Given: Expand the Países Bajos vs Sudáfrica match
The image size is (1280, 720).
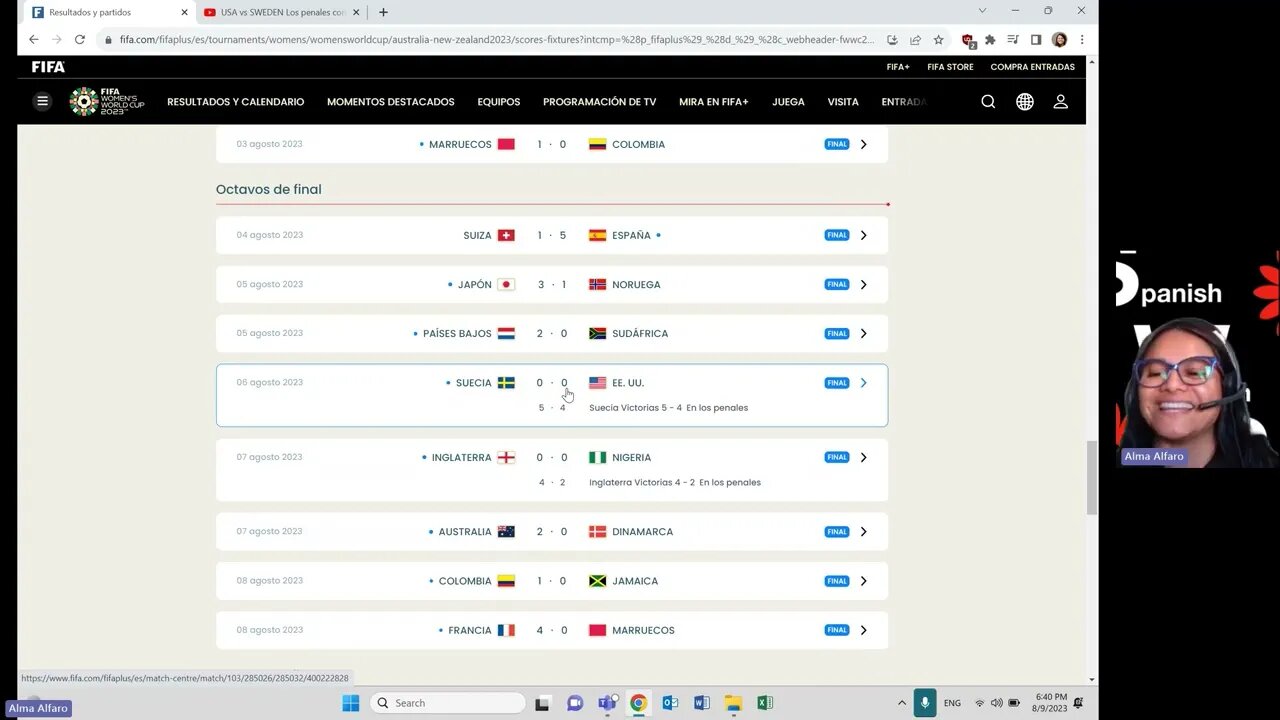Looking at the screenshot, I should (864, 334).
